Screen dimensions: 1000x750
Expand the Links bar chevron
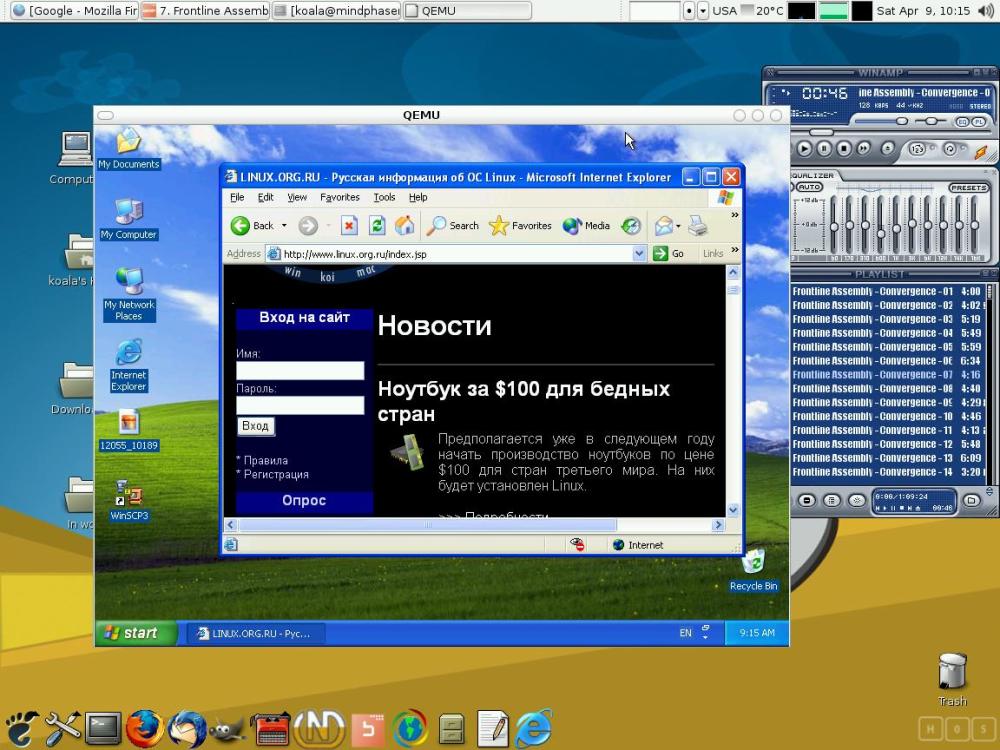[735, 249]
